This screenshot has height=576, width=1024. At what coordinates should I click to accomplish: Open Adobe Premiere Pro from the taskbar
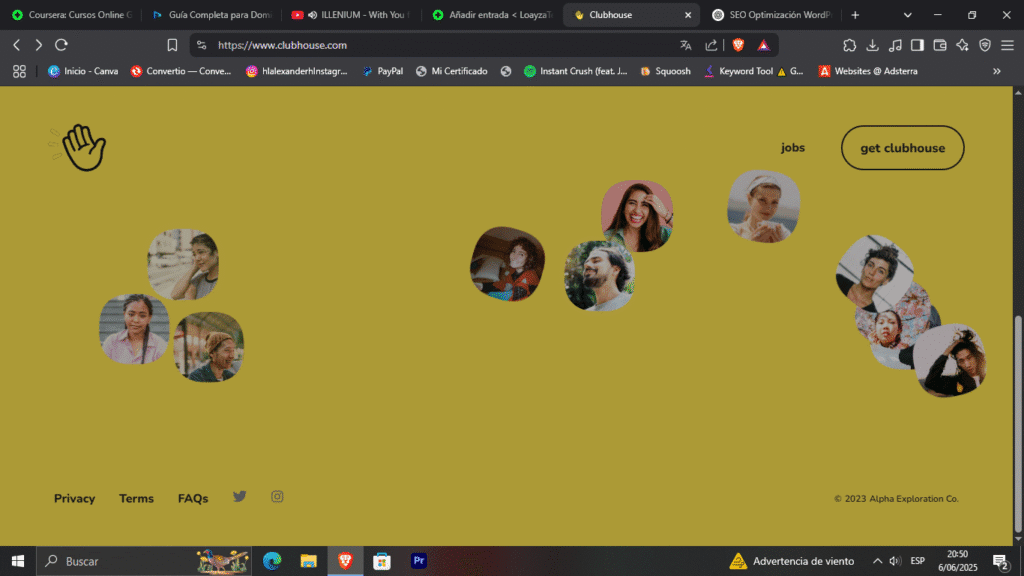(419, 561)
